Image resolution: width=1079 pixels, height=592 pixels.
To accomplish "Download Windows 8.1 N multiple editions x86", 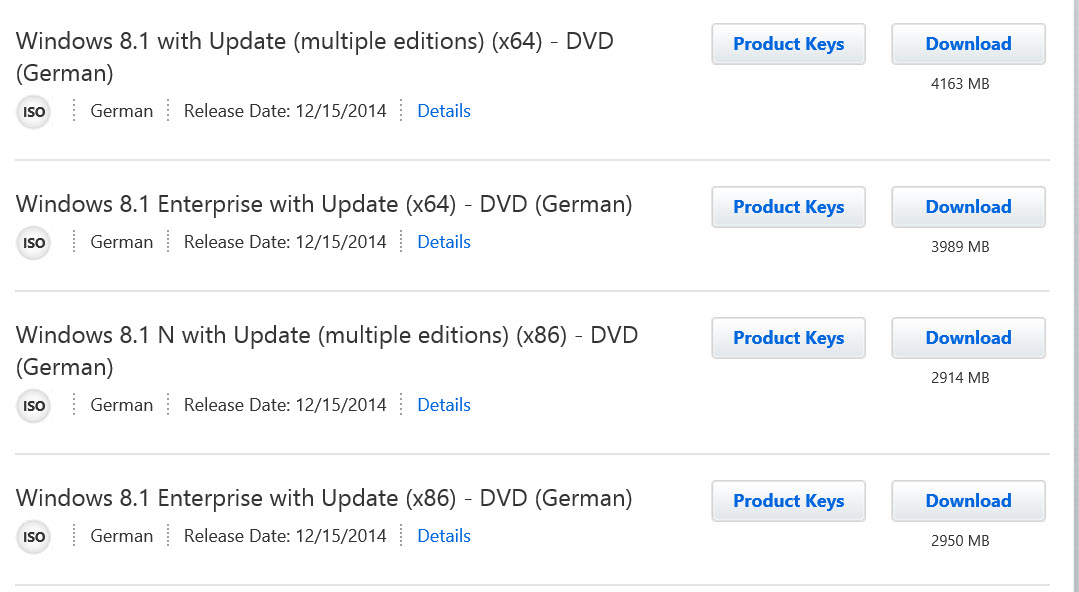I will (x=968, y=338).
